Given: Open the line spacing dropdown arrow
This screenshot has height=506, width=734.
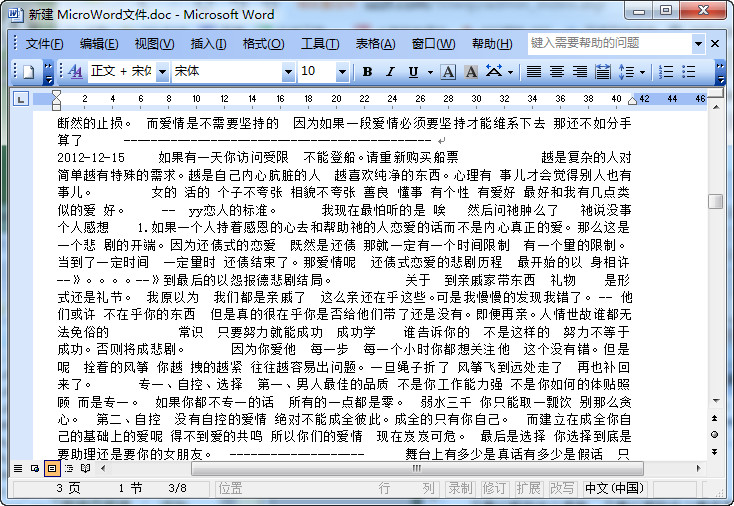Looking at the screenshot, I should click(x=642, y=72).
